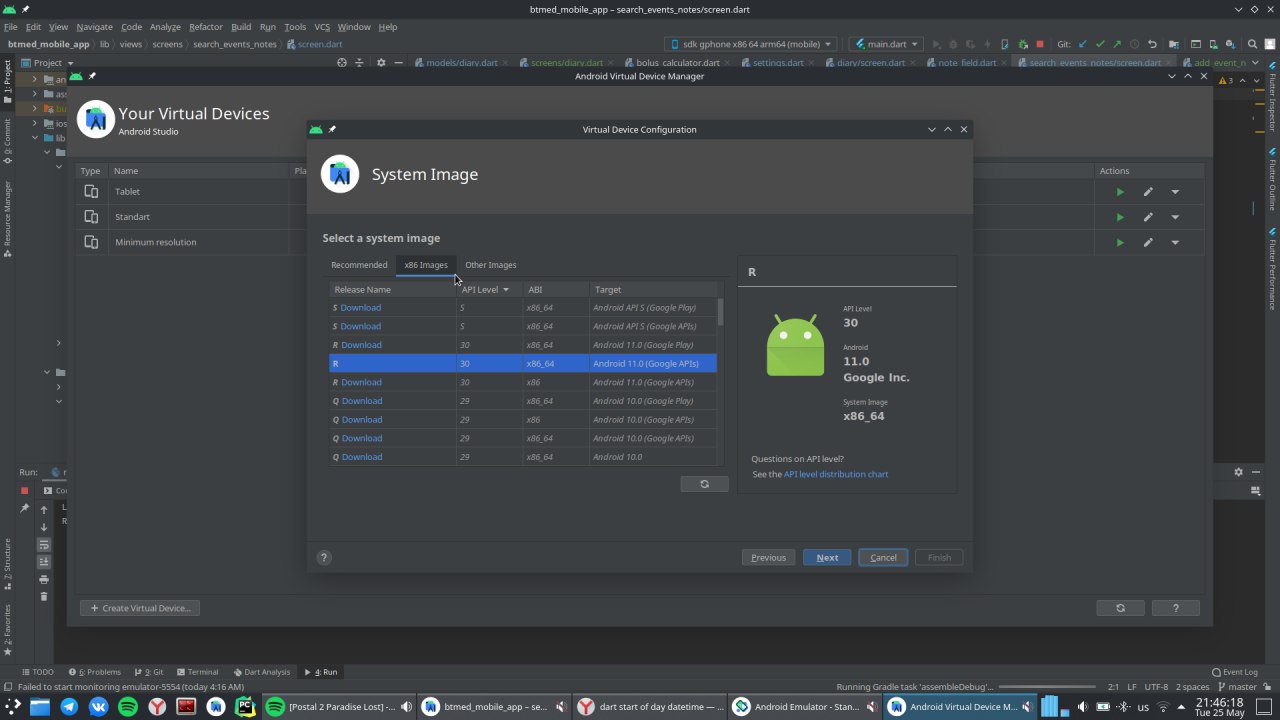Launch the Standart virtual device

click(1120, 217)
